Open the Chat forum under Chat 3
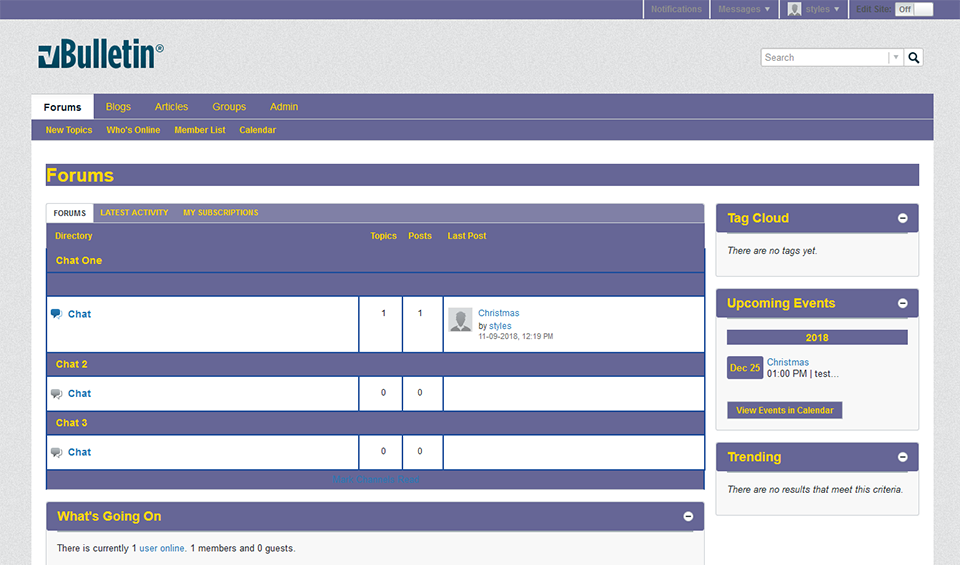The height and width of the screenshot is (565, 960). (x=80, y=452)
